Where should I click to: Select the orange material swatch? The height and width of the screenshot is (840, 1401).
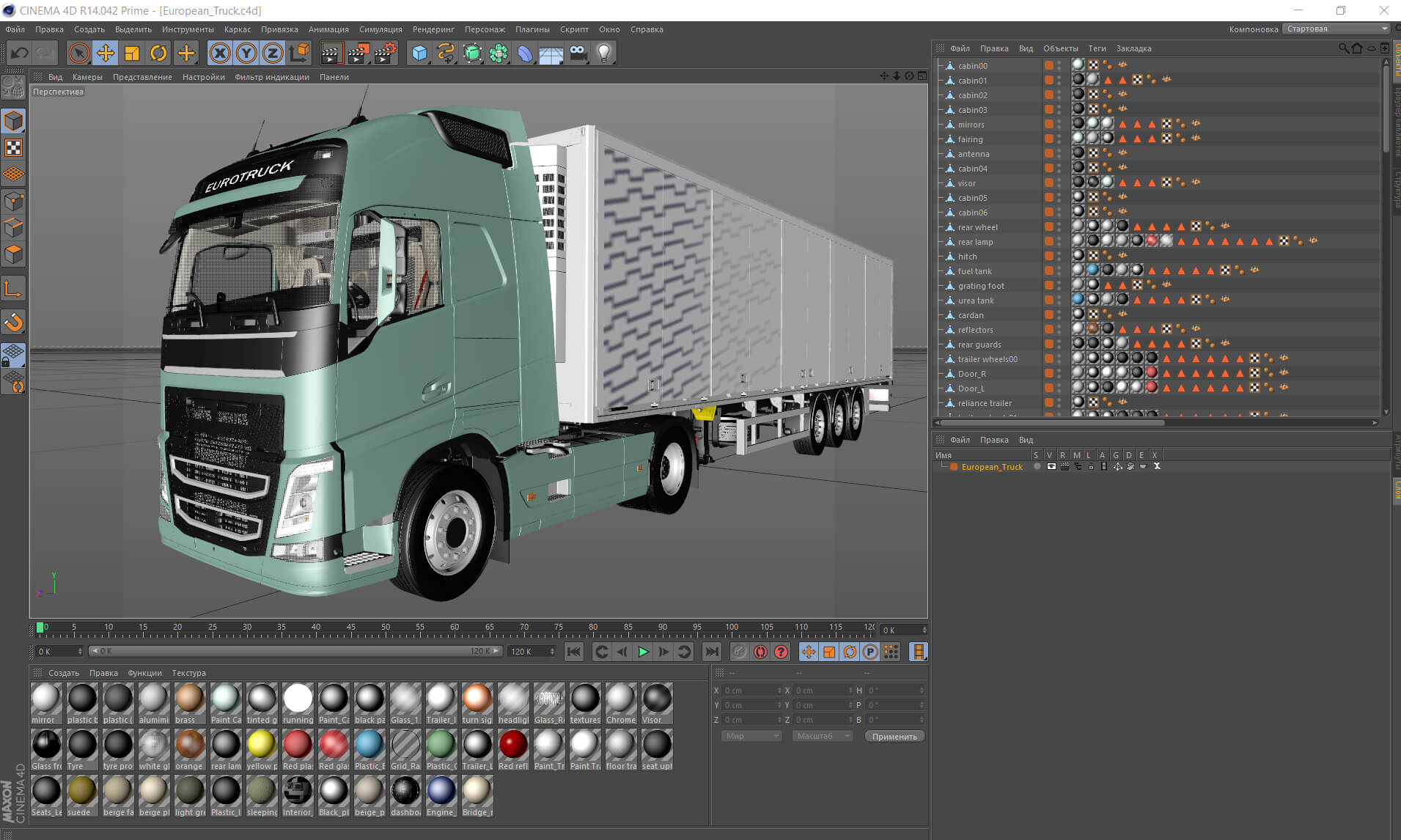click(190, 748)
